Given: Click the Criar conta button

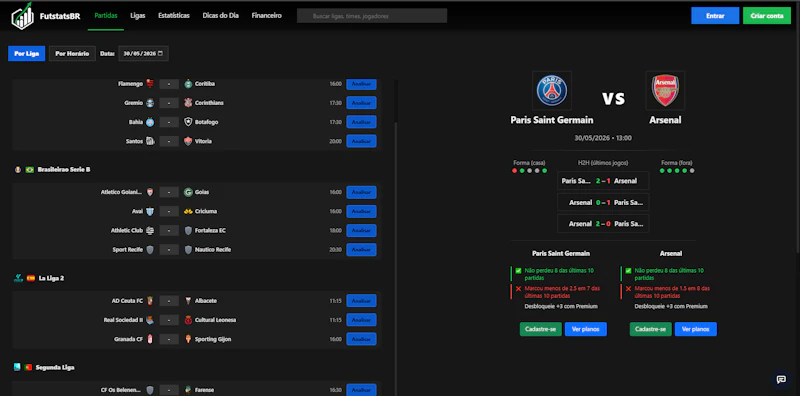Looking at the screenshot, I should (767, 16).
